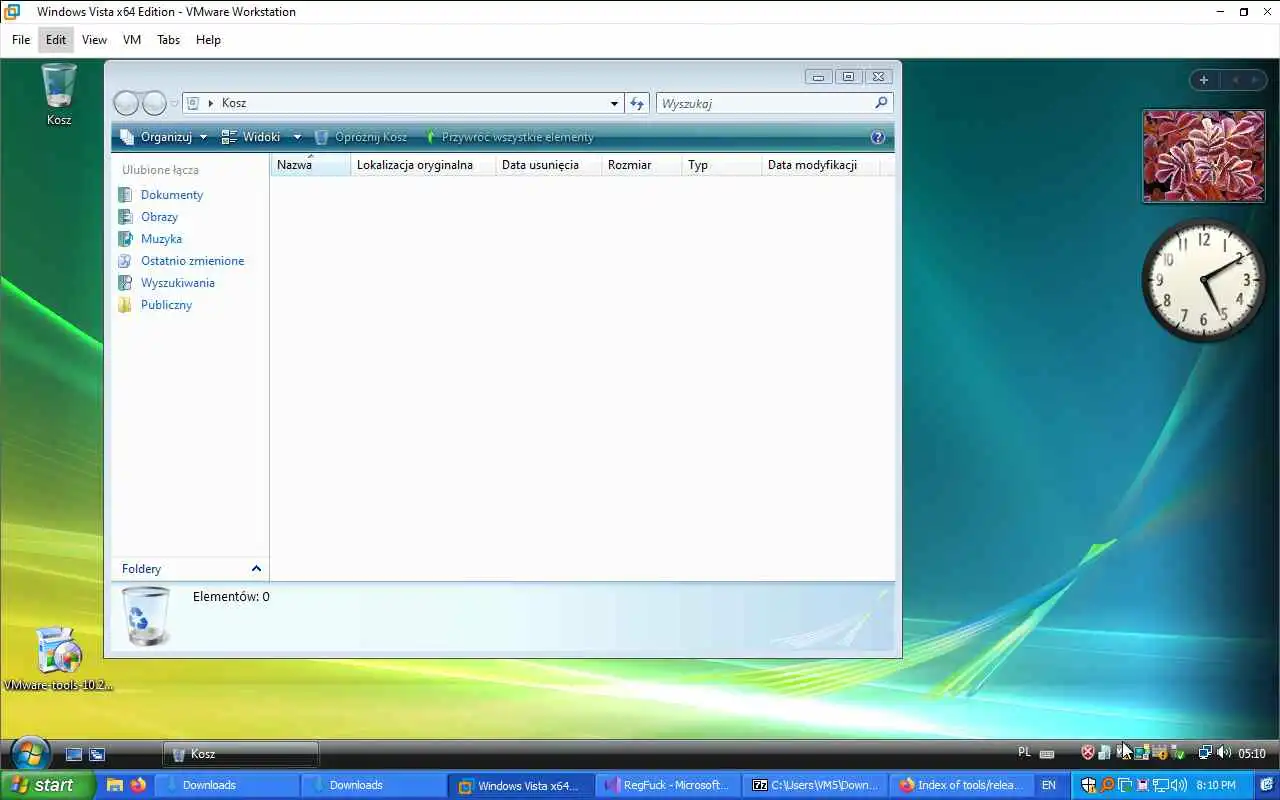Click Vista network tray icon
Screen dimensions: 1280x800
1206,753
